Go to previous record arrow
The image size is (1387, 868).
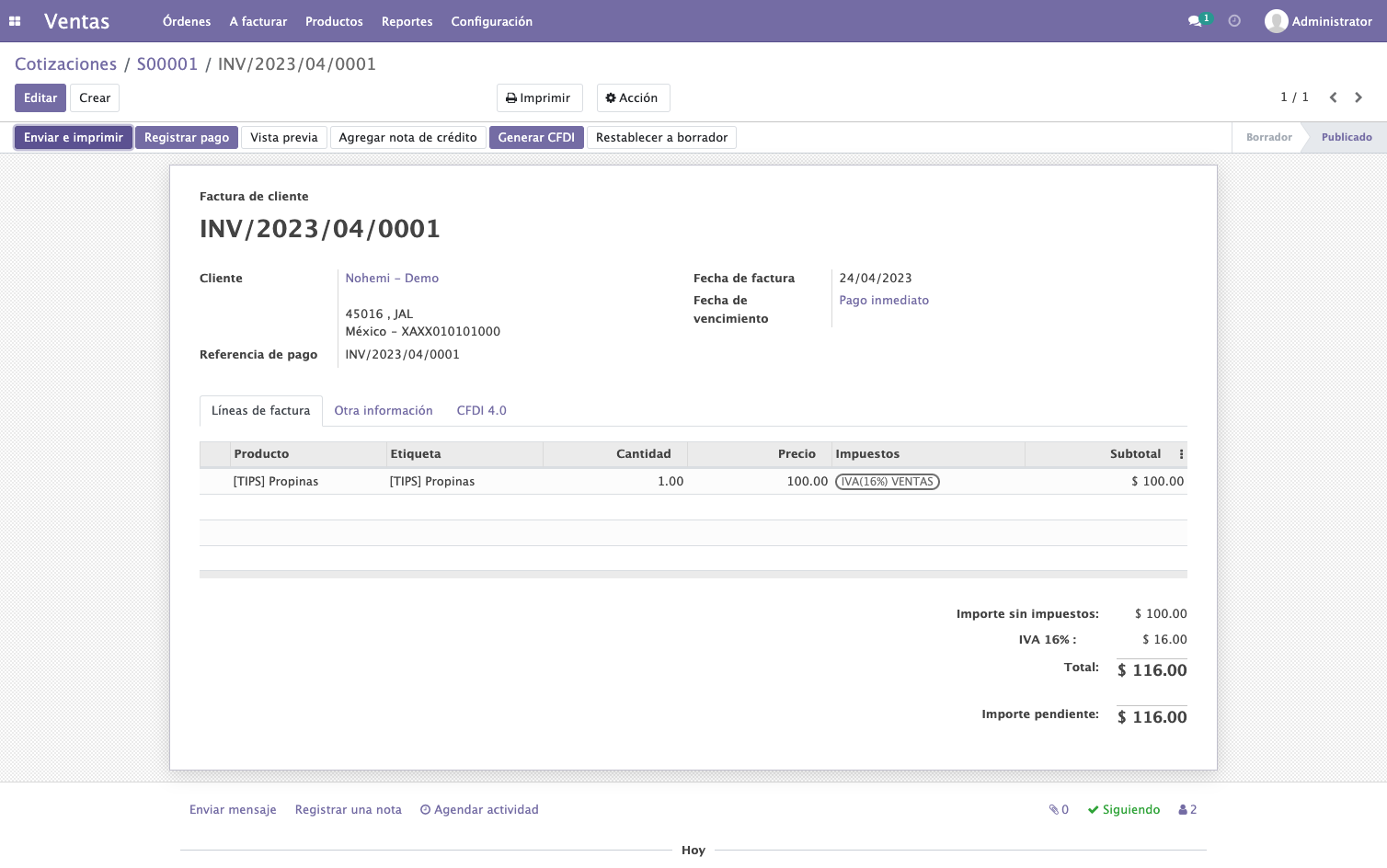(1333, 97)
